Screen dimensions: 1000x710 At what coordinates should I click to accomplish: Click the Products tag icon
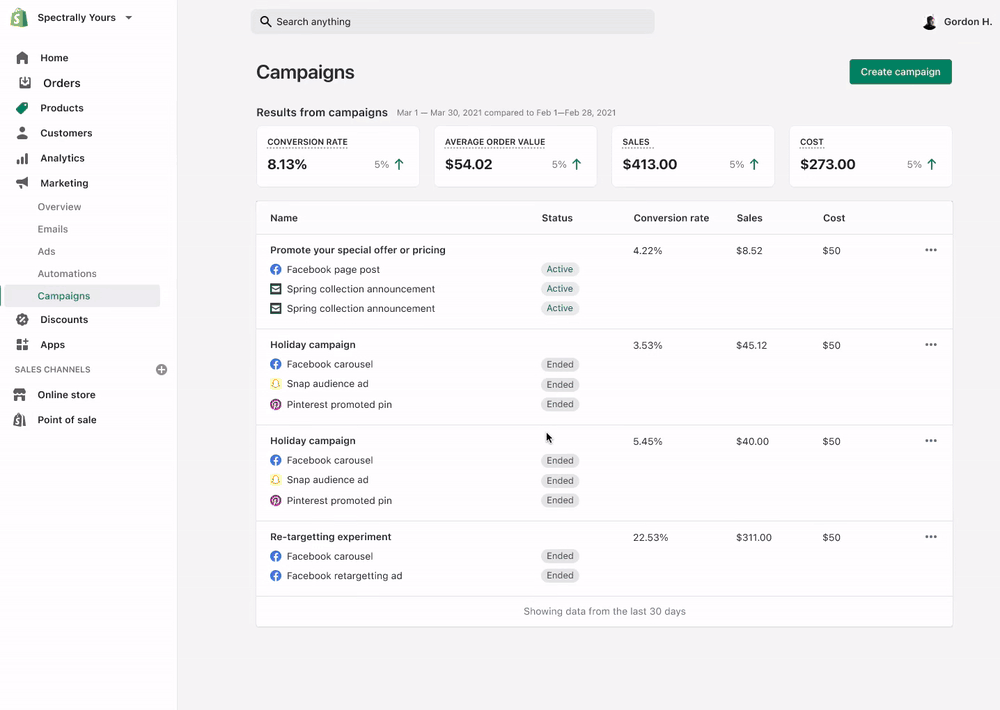click(22, 108)
